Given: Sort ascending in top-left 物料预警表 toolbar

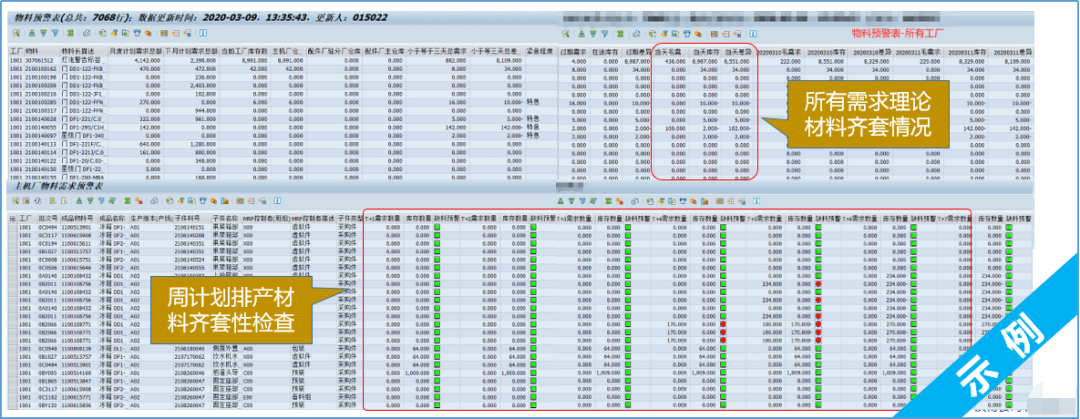Looking at the screenshot, I should (32, 33).
